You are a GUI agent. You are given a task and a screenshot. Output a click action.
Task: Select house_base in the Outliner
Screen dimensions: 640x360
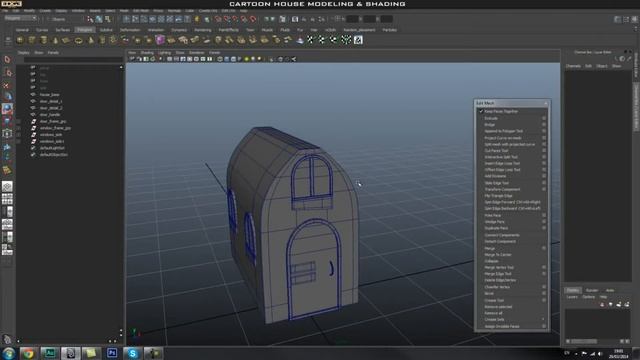tap(49, 94)
